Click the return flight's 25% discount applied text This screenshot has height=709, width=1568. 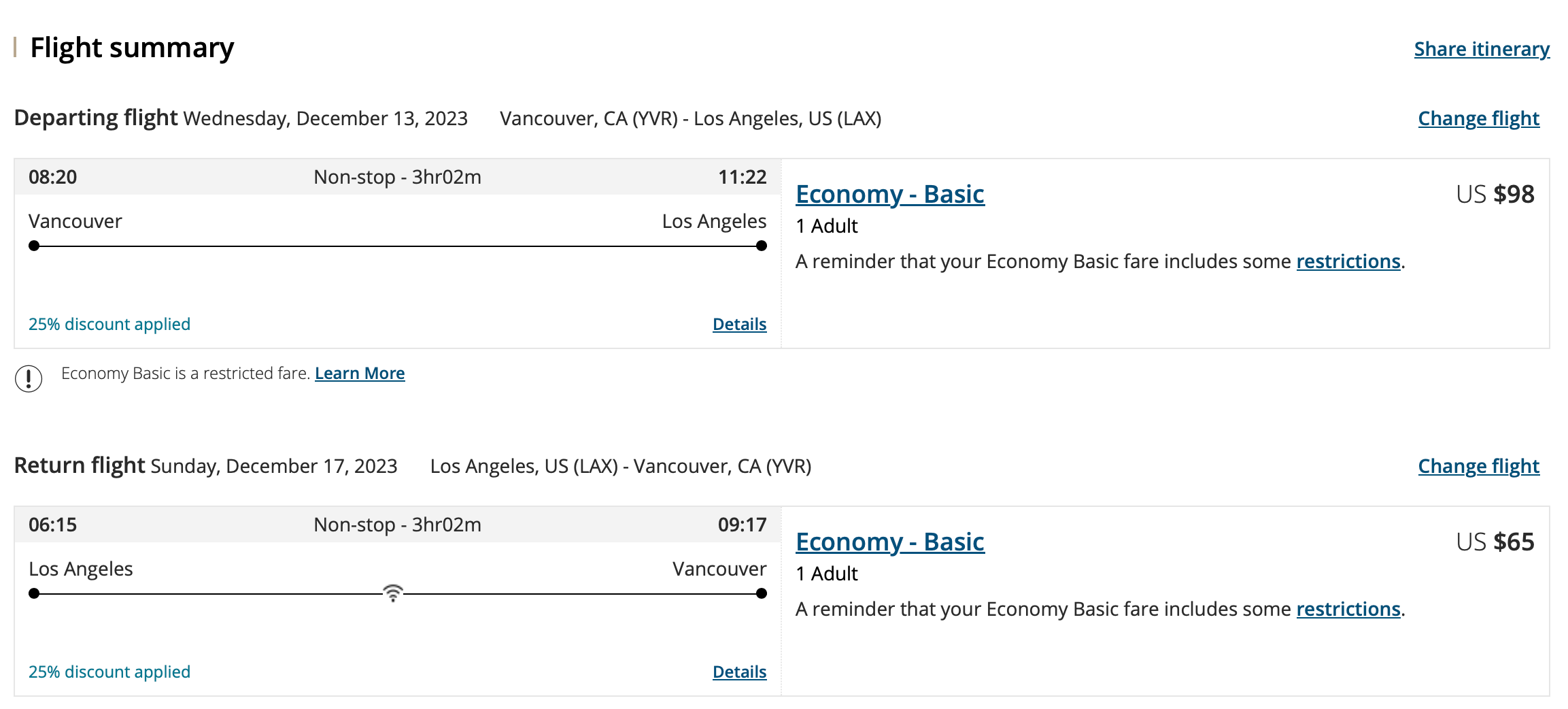[109, 672]
